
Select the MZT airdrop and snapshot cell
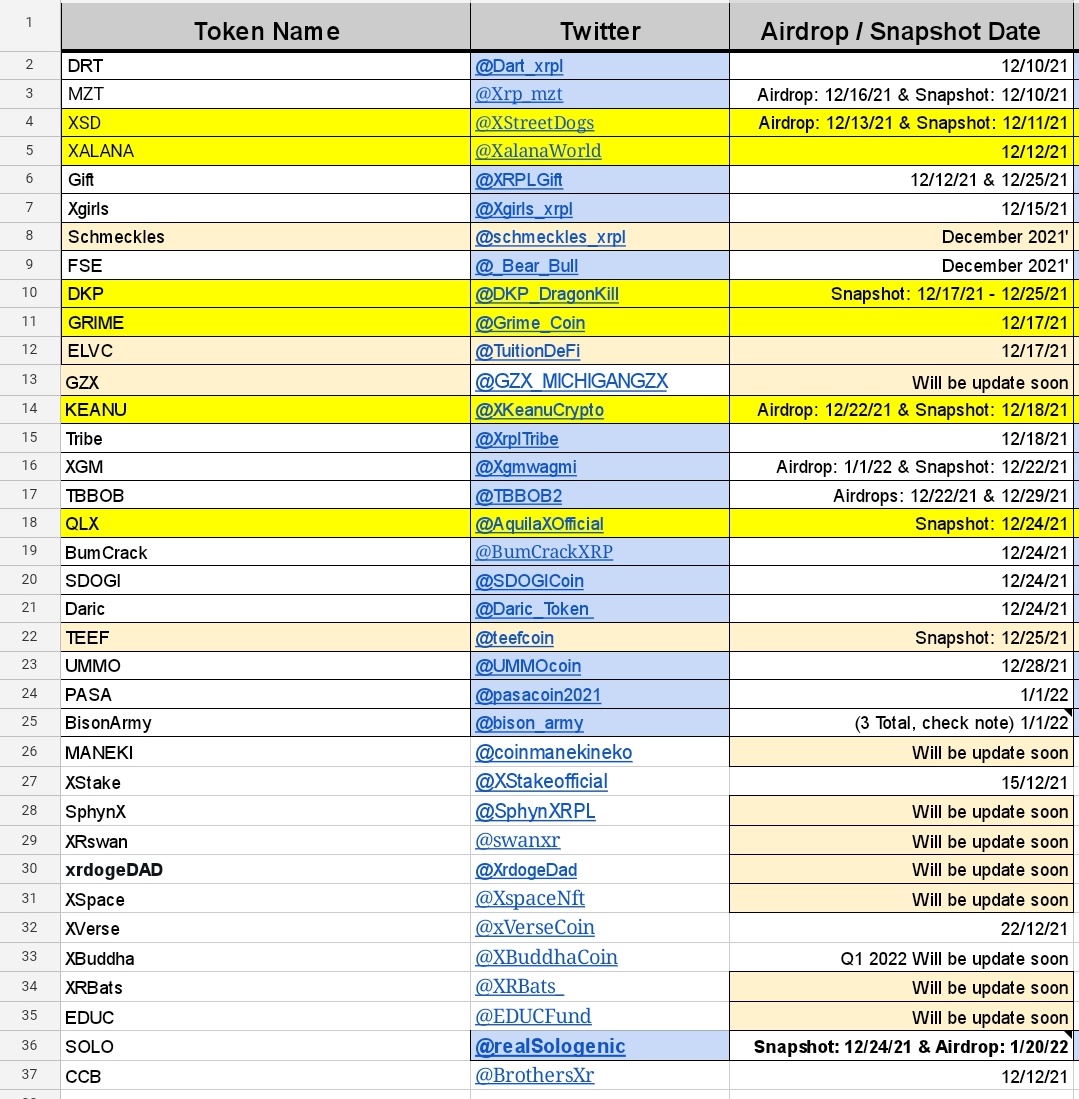point(901,94)
